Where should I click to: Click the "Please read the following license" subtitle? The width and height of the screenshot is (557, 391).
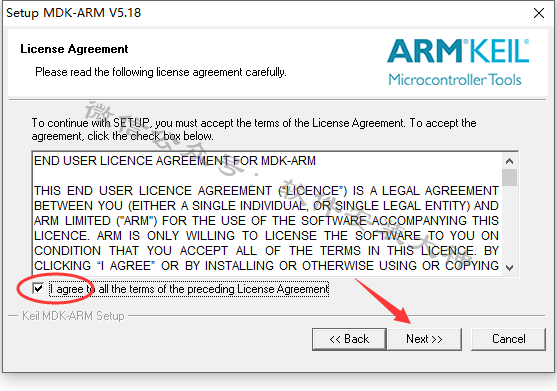click(x=161, y=72)
